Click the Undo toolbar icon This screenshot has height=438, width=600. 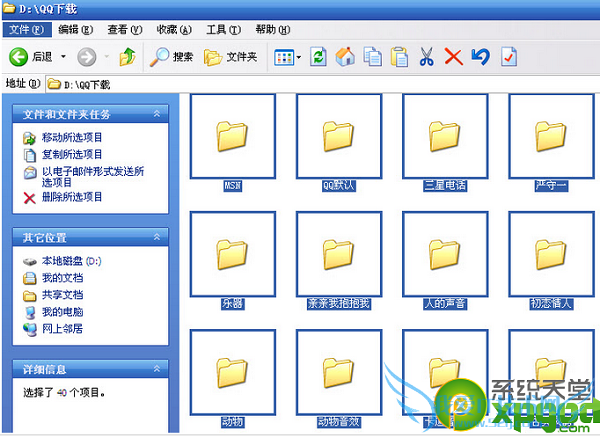(481, 57)
